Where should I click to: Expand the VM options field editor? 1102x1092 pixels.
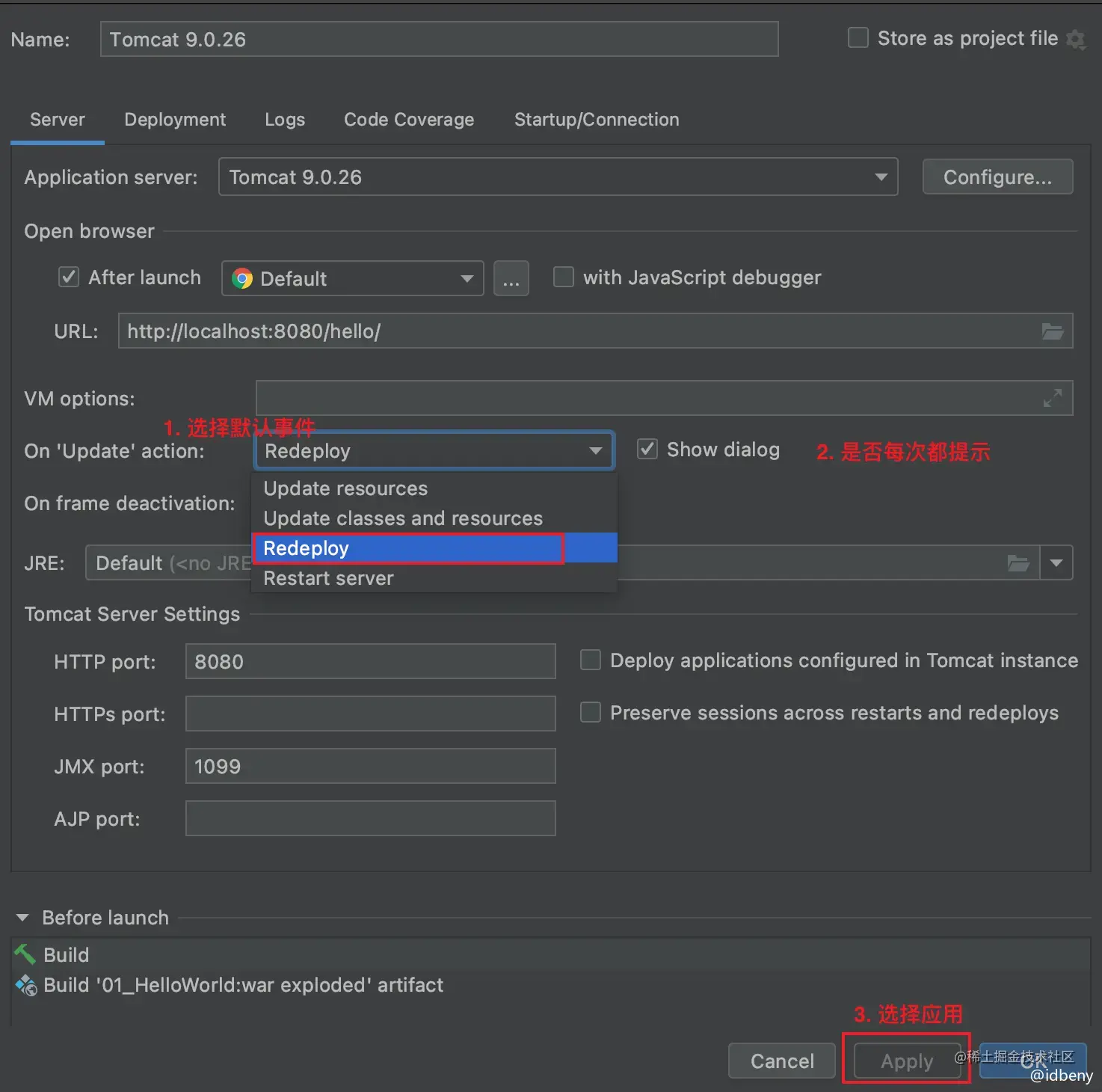[x=1053, y=398]
